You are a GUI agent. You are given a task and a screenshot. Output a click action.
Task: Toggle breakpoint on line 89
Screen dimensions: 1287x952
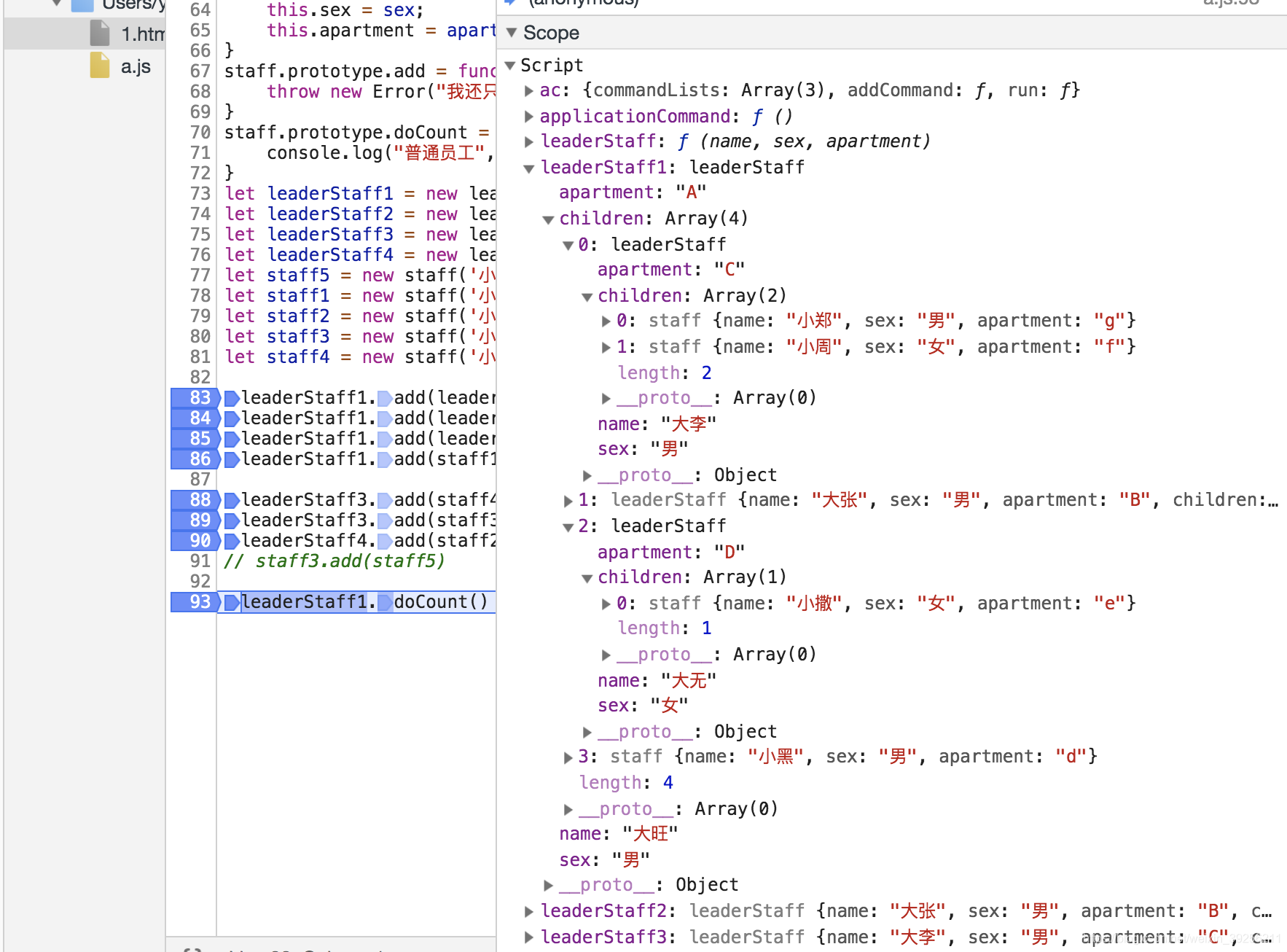click(195, 520)
